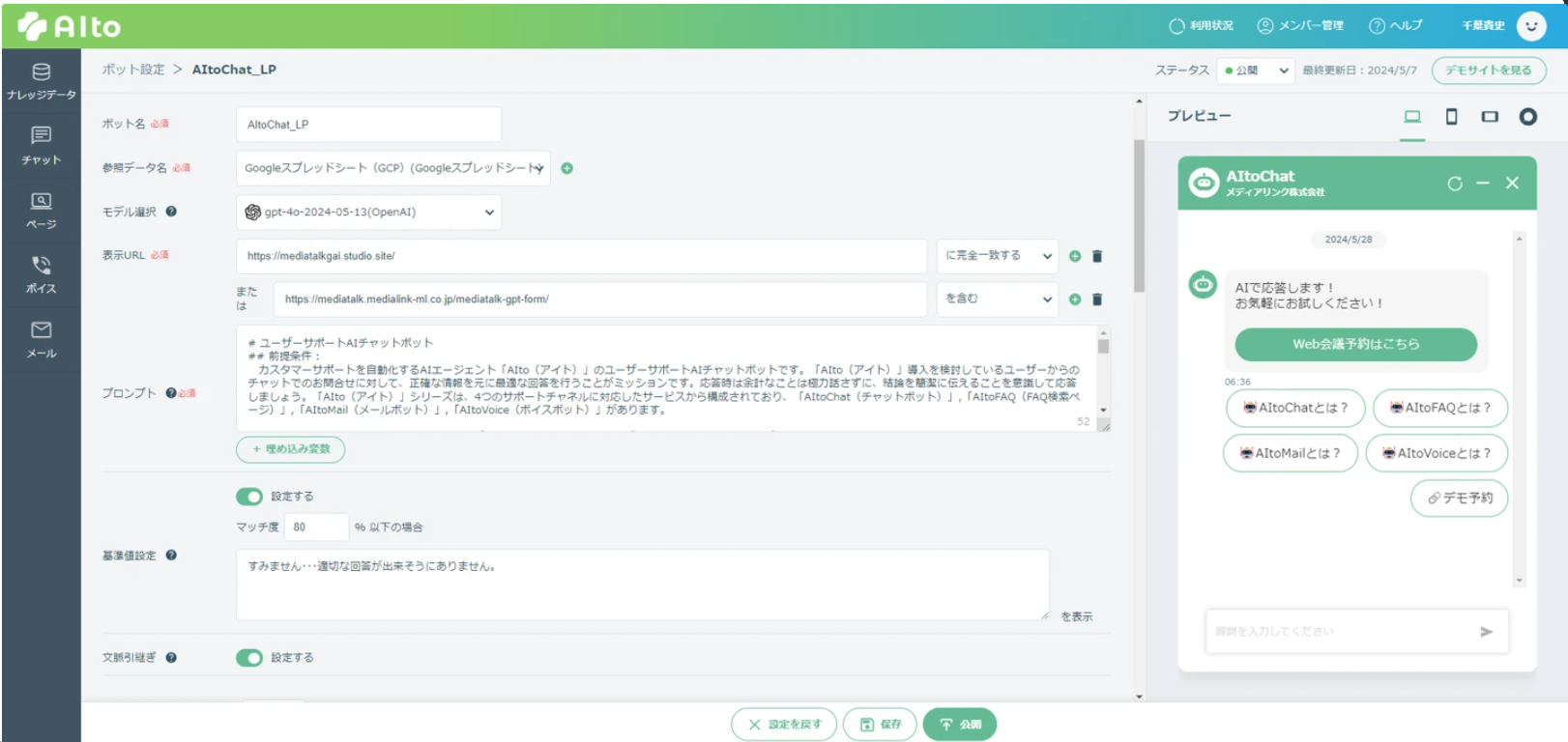Screen dimensions: 1568x742
Task: Click the AltoChat bot avatar in header
Action: (x=1204, y=183)
